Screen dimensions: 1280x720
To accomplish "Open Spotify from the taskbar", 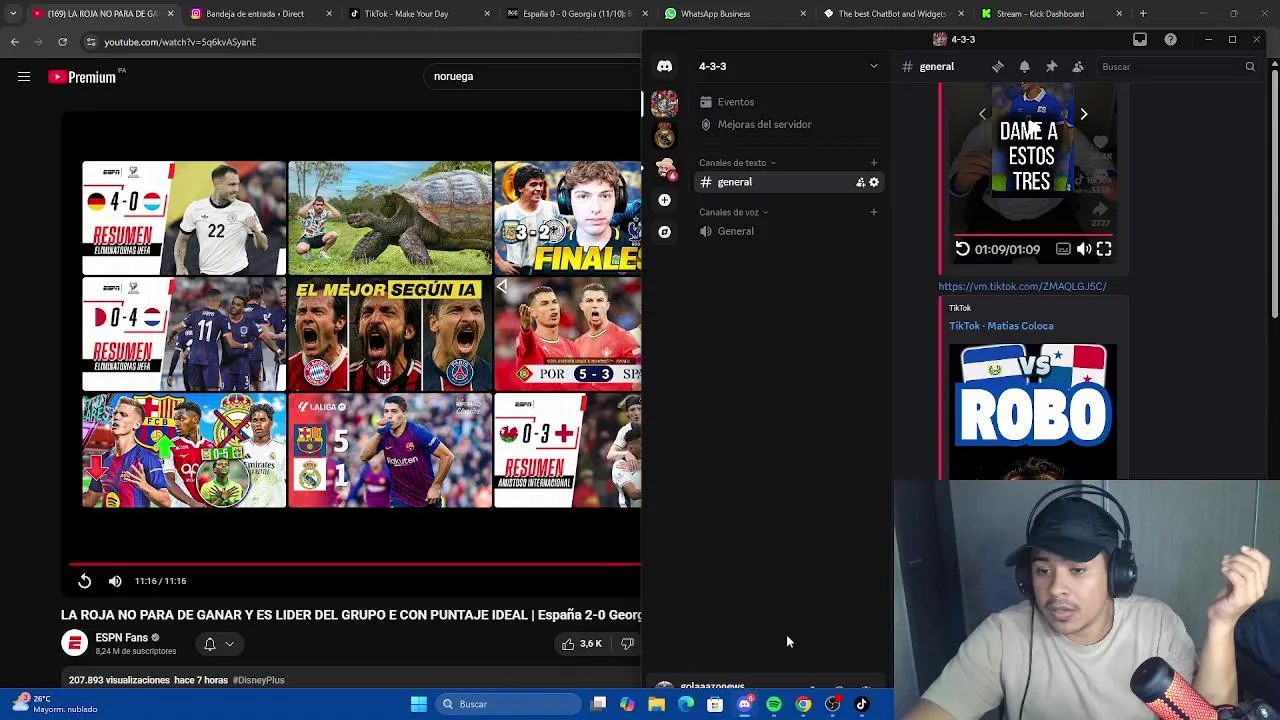I will (774, 704).
